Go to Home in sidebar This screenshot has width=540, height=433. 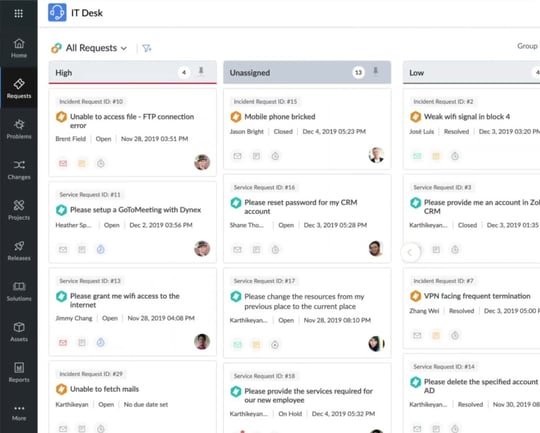(19, 48)
